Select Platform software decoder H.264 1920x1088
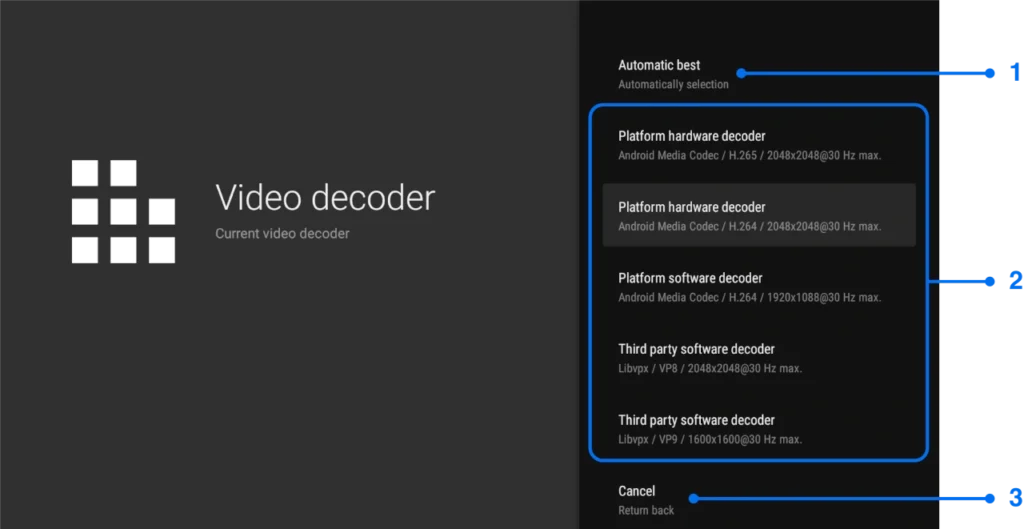The height and width of the screenshot is (529, 1024). 759,287
